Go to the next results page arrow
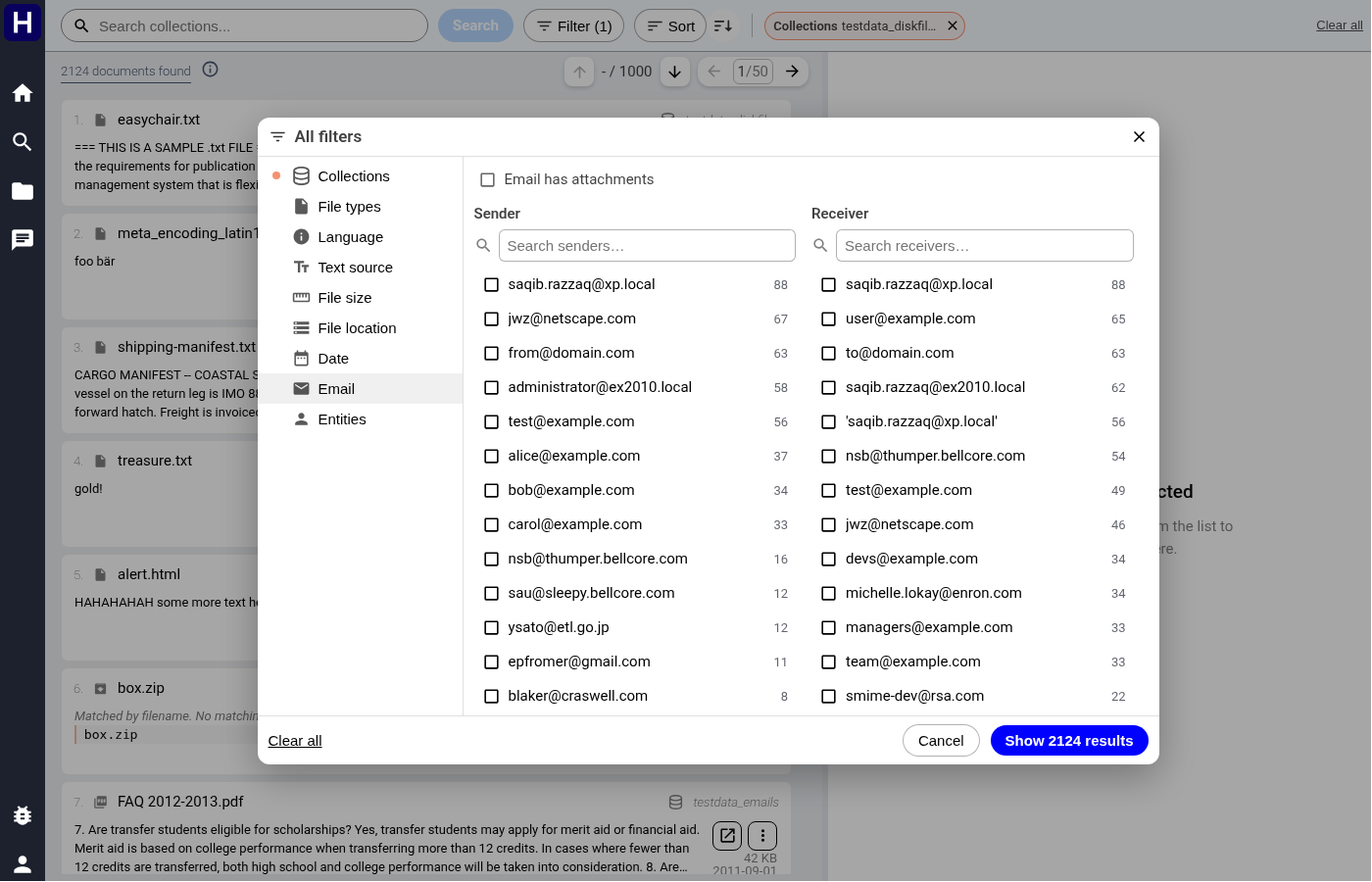 793,72
